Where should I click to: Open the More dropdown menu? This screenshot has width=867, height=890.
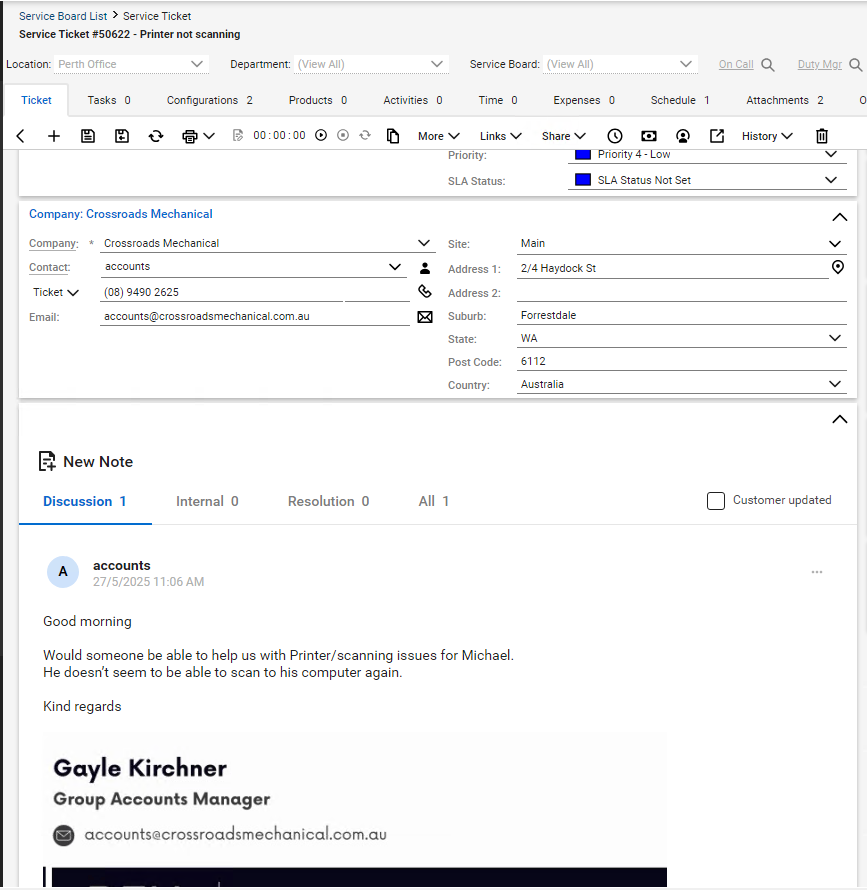(x=438, y=136)
